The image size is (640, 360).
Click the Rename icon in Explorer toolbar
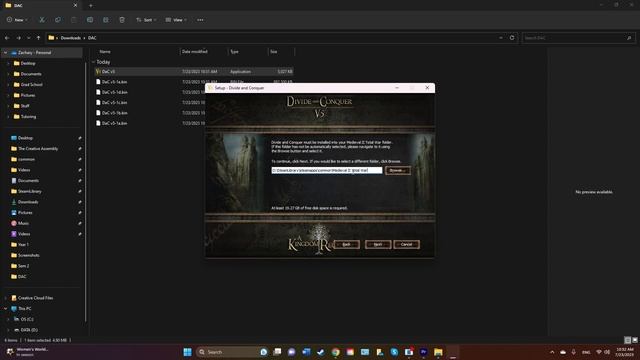point(90,20)
